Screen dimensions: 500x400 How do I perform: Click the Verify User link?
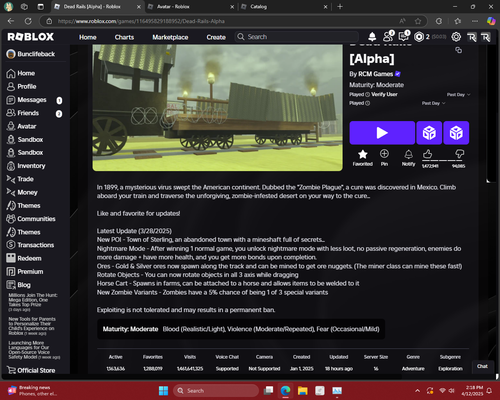pos(384,94)
